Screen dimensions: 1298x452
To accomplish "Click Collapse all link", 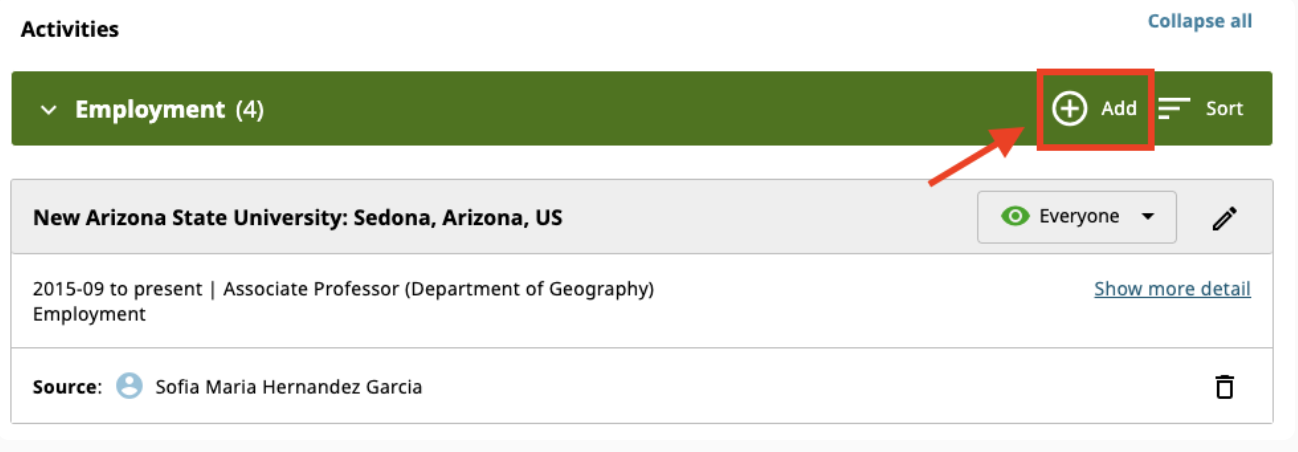I will pyautogui.click(x=1199, y=21).
